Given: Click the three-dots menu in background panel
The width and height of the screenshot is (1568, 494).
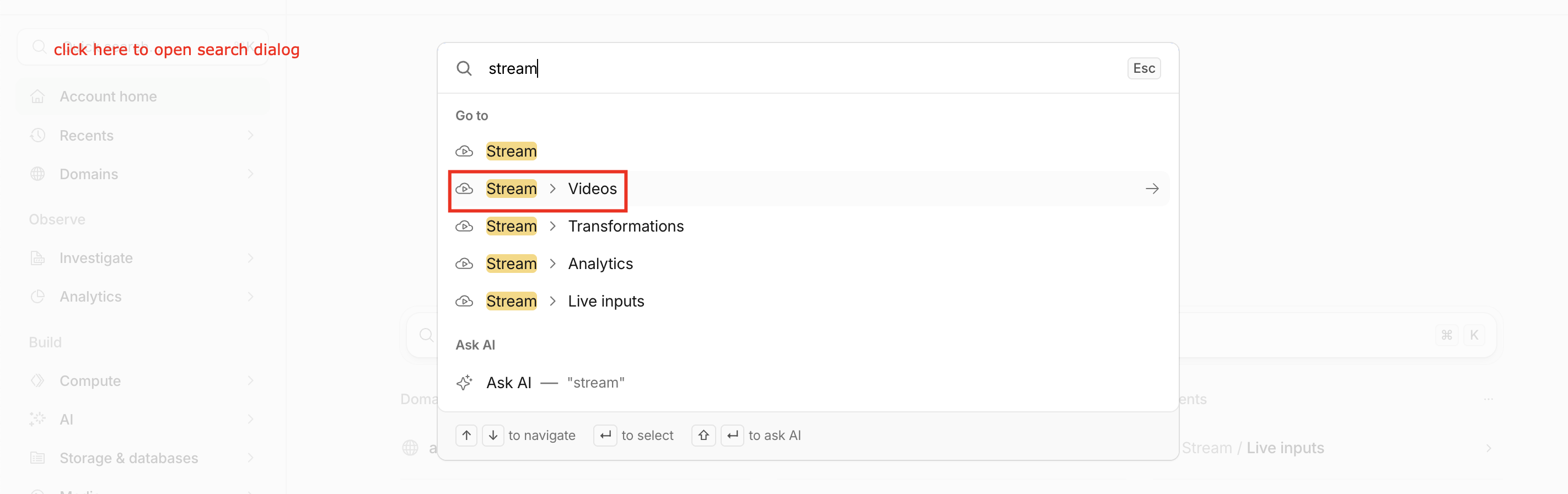Looking at the screenshot, I should (1488, 399).
